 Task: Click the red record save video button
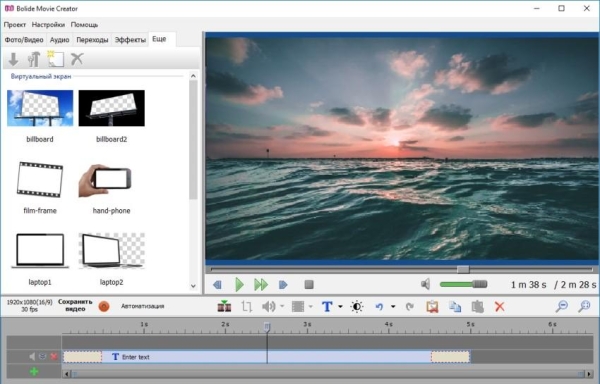click(x=104, y=306)
